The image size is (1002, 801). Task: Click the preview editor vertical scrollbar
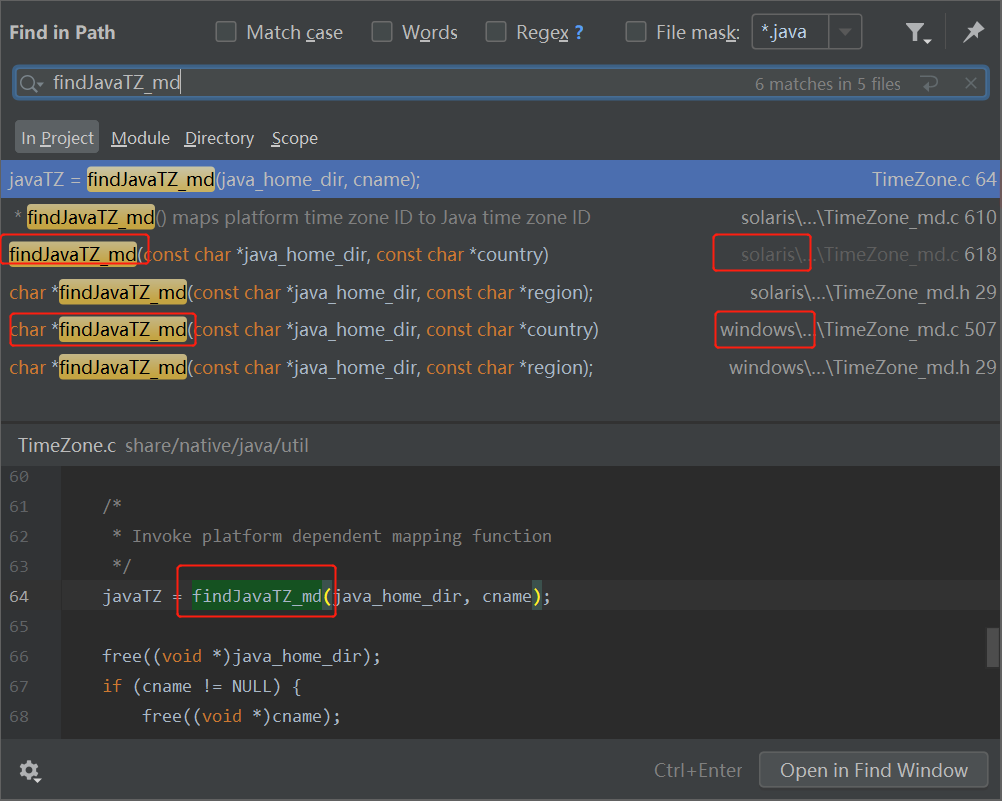(992, 647)
